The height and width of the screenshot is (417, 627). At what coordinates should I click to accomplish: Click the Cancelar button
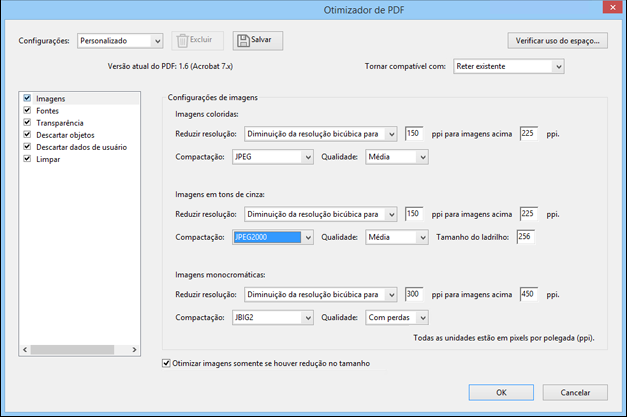tap(575, 392)
